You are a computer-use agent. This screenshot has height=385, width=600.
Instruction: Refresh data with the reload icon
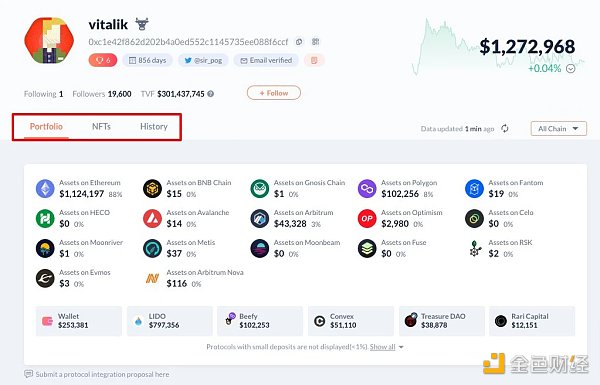click(x=505, y=129)
